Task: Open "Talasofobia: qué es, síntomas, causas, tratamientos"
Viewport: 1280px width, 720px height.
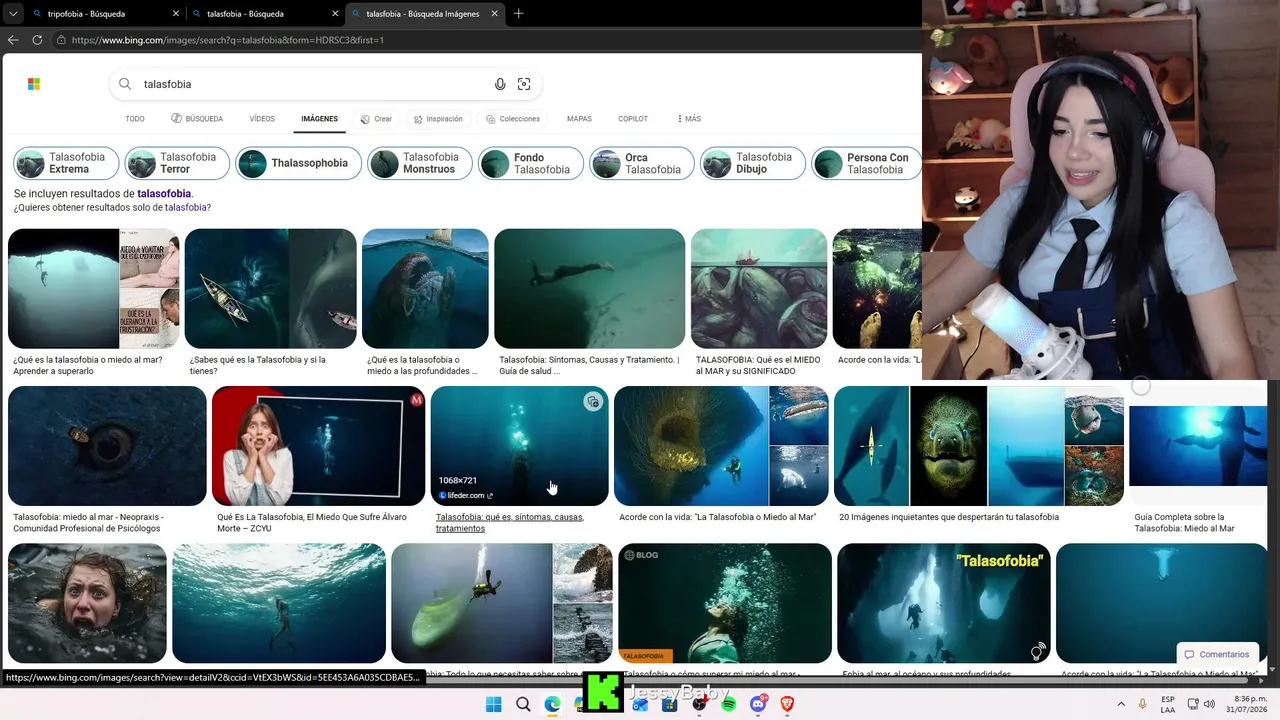Action: point(510,523)
